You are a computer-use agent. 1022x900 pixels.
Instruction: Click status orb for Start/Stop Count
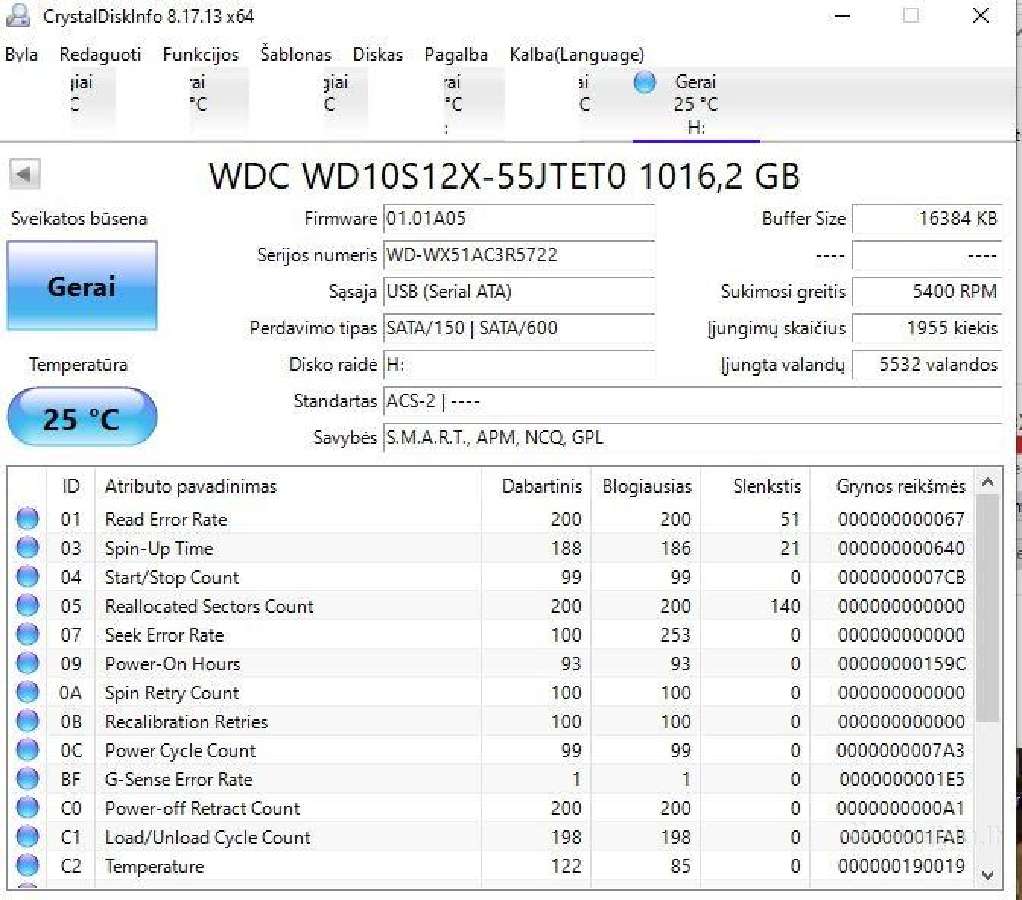coord(27,577)
